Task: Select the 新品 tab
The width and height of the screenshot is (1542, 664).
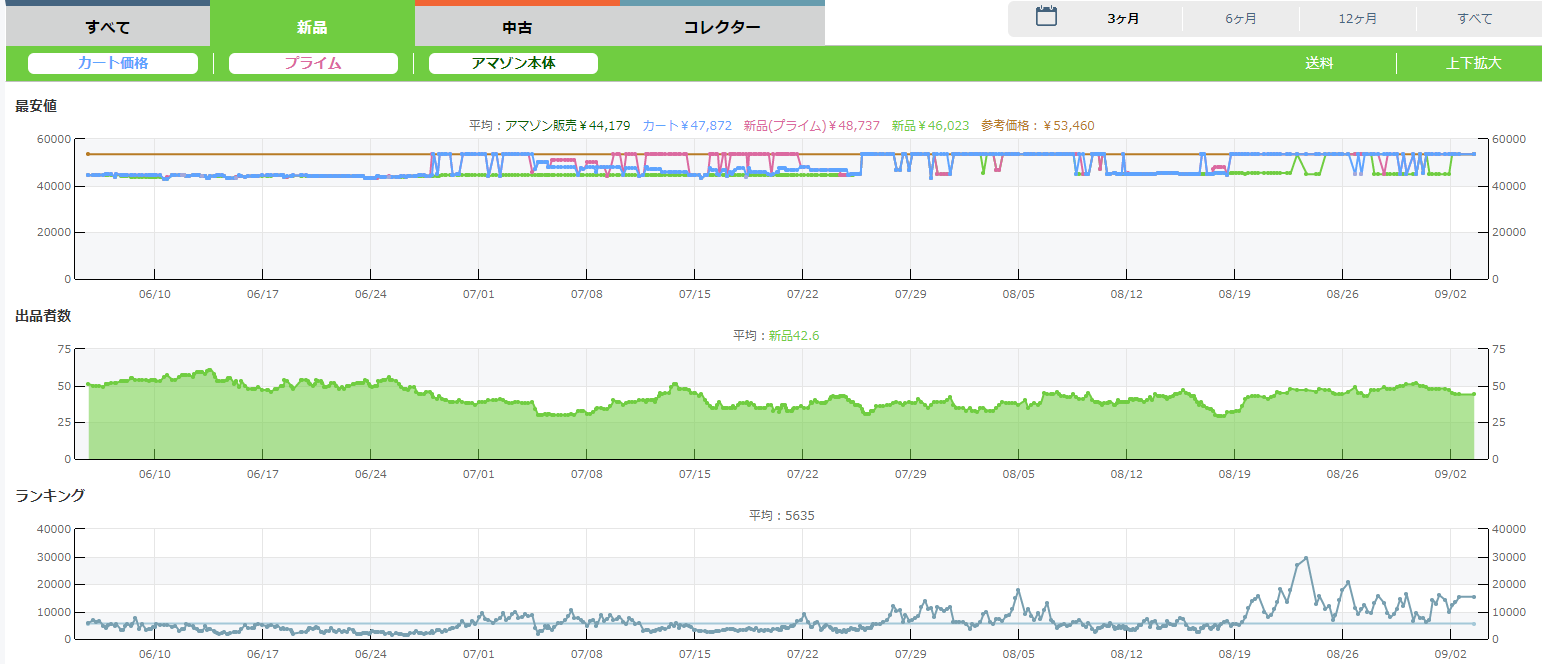Action: 312,27
